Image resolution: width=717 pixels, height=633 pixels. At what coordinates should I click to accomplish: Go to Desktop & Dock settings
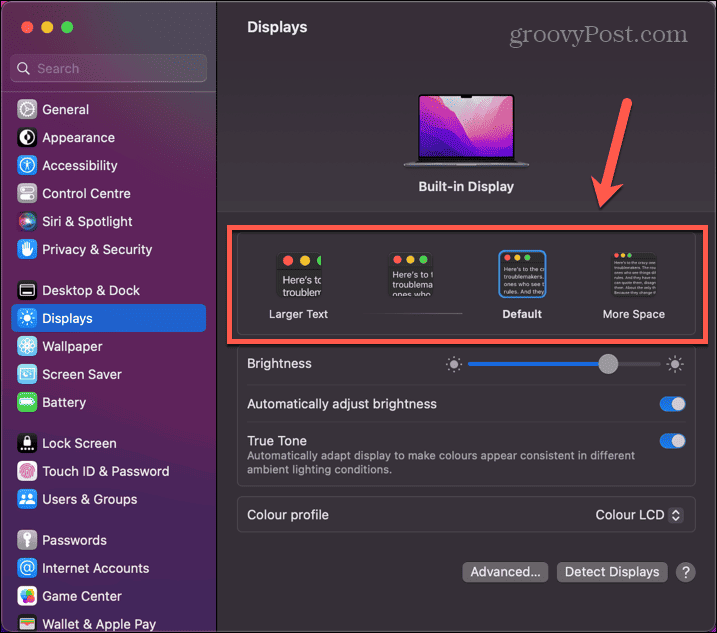[108, 290]
